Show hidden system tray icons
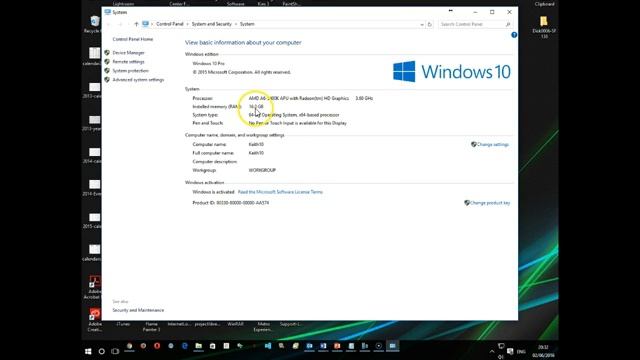Image resolution: width=640 pixels, height=360 pixels. [x=492, y=351]
